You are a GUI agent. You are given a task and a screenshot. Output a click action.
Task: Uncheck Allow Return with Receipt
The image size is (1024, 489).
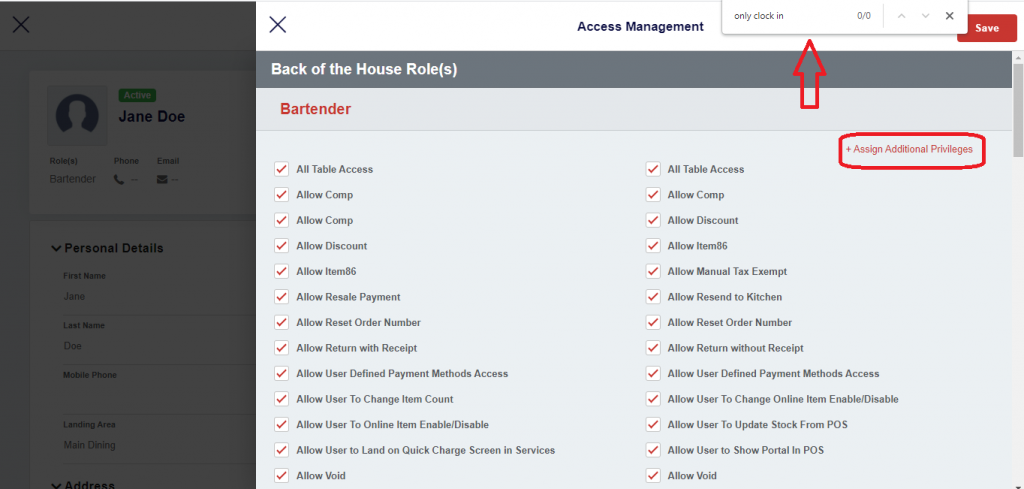pos(281,348)
